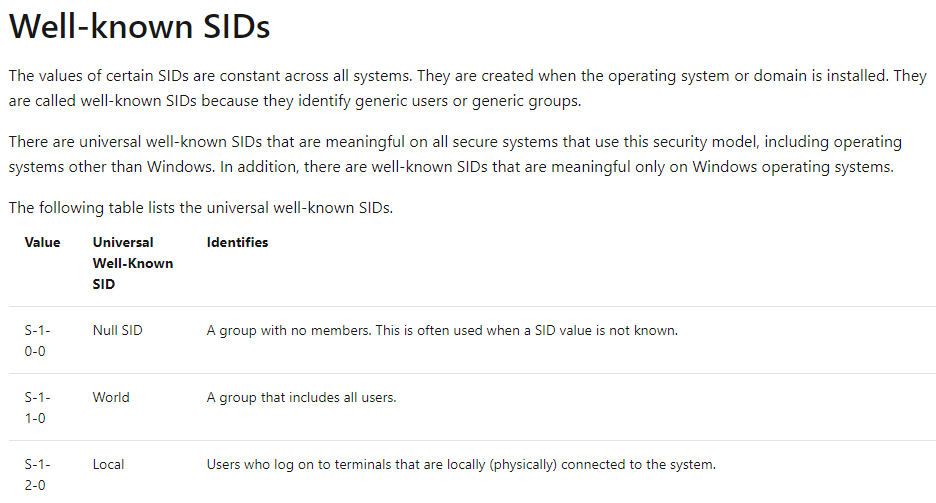Select the S-1-0-0 value cell
Viewport: 936px width, 503px height.
point(36,340)
